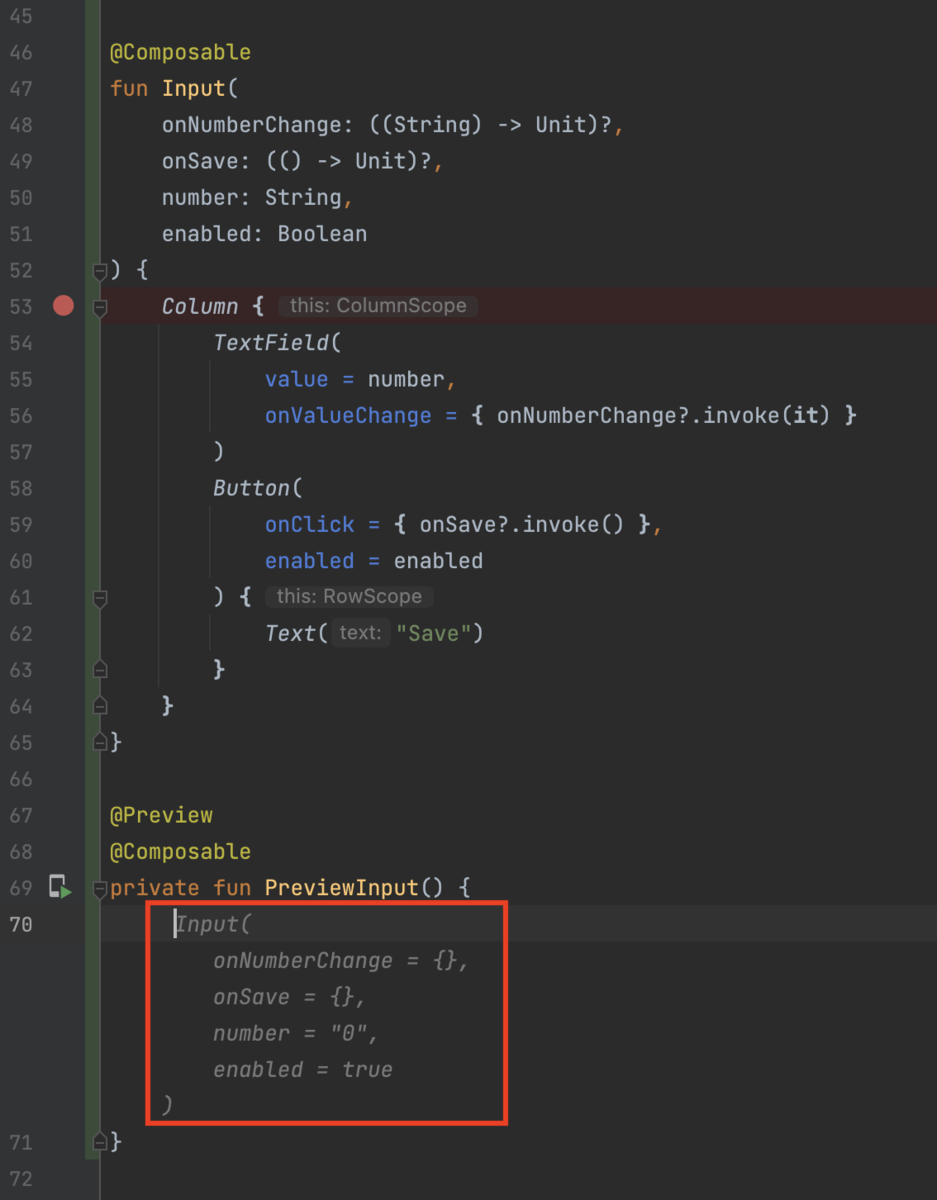
Task: Click line number 47 in the gutter
Action: (x=21, y=89)
